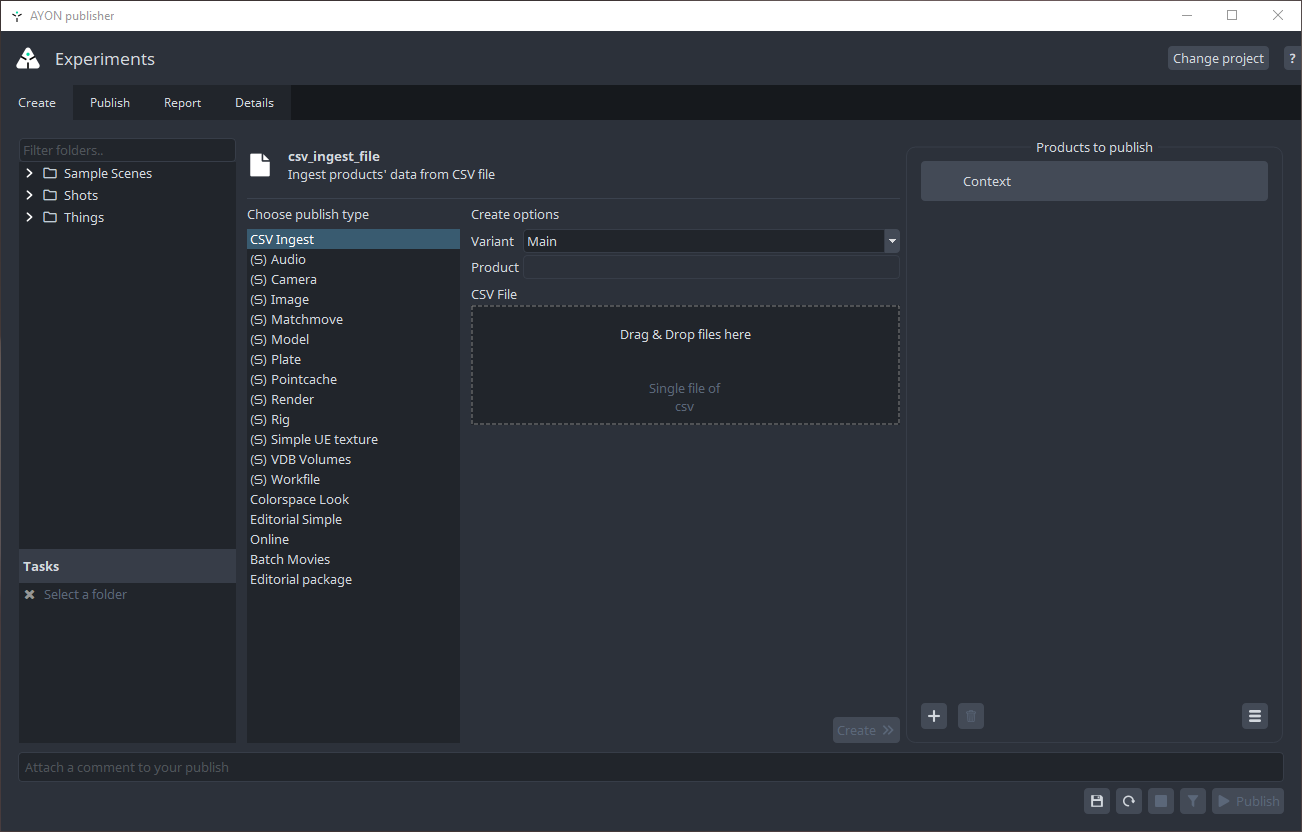Click the Change project button
This screenshot has width=1302, height=832.
click(1218, 59)
